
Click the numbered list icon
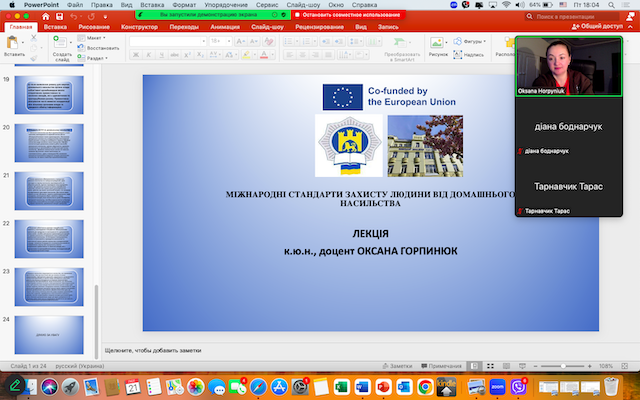pos(305,41)
